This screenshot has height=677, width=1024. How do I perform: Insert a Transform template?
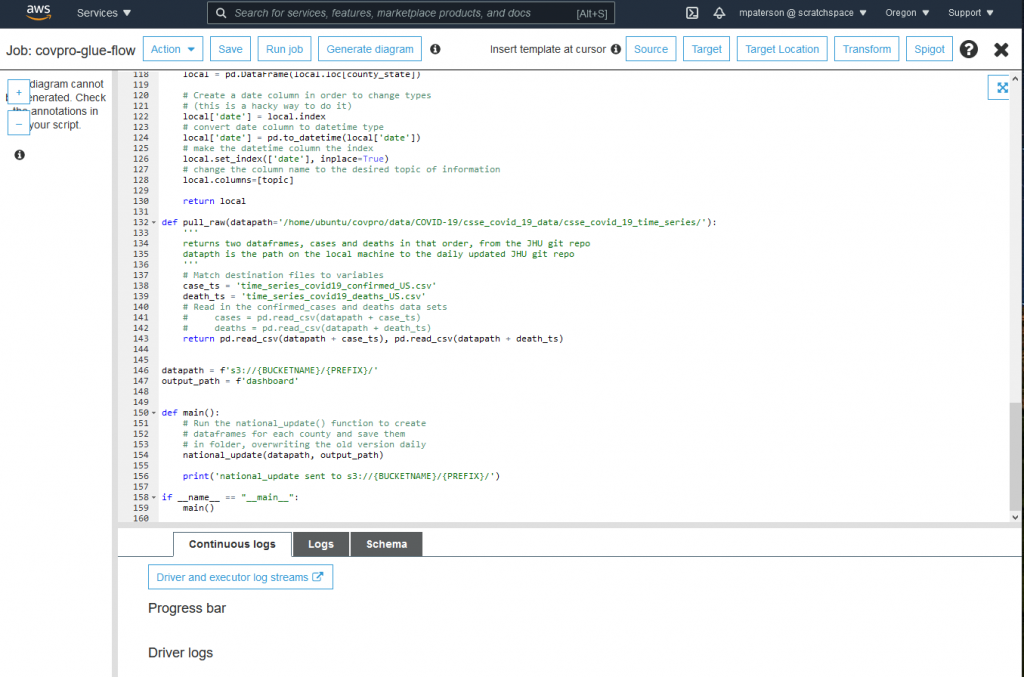tap(867, 49)
